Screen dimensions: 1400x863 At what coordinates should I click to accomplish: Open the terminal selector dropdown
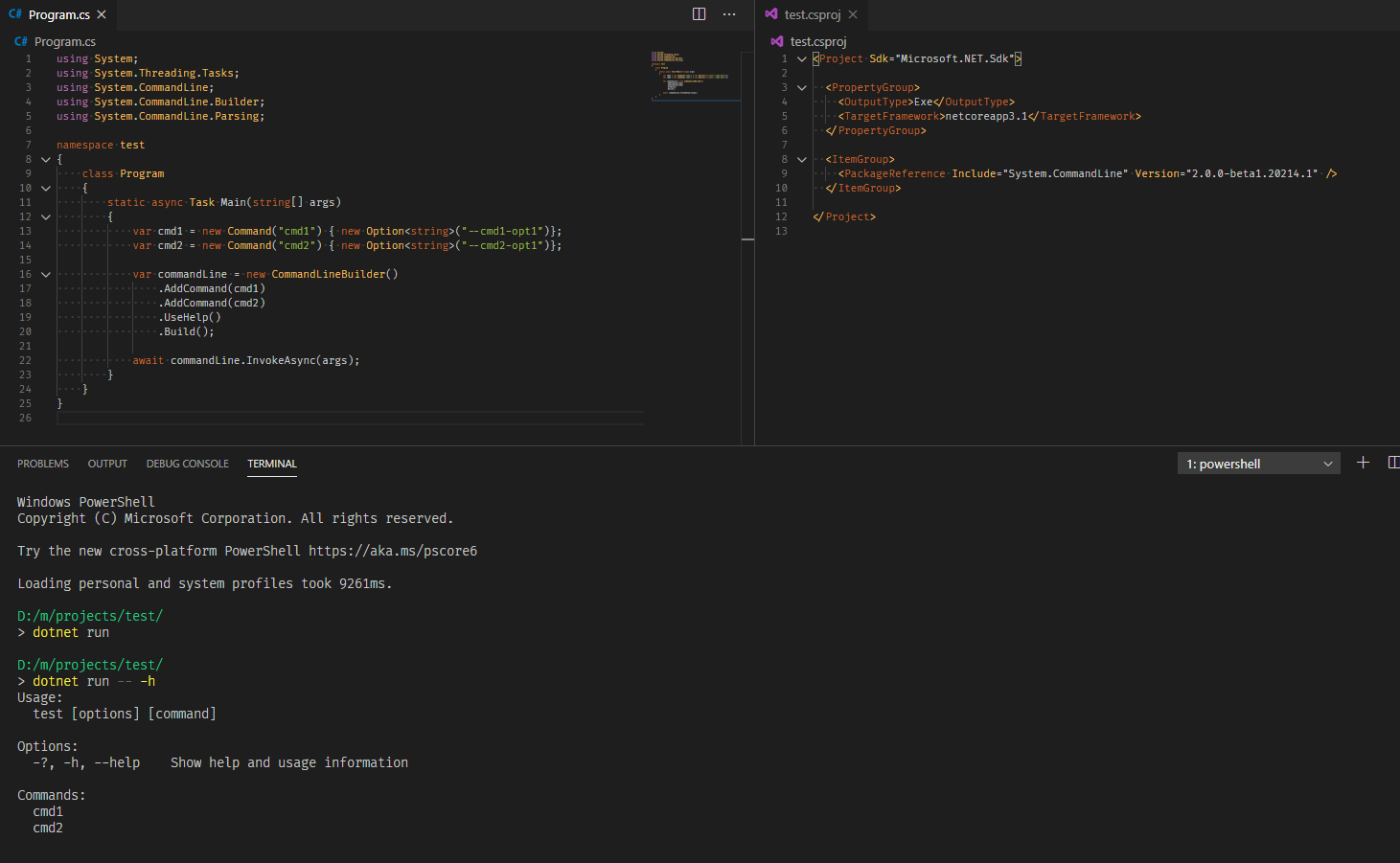tap(1258, 463)
